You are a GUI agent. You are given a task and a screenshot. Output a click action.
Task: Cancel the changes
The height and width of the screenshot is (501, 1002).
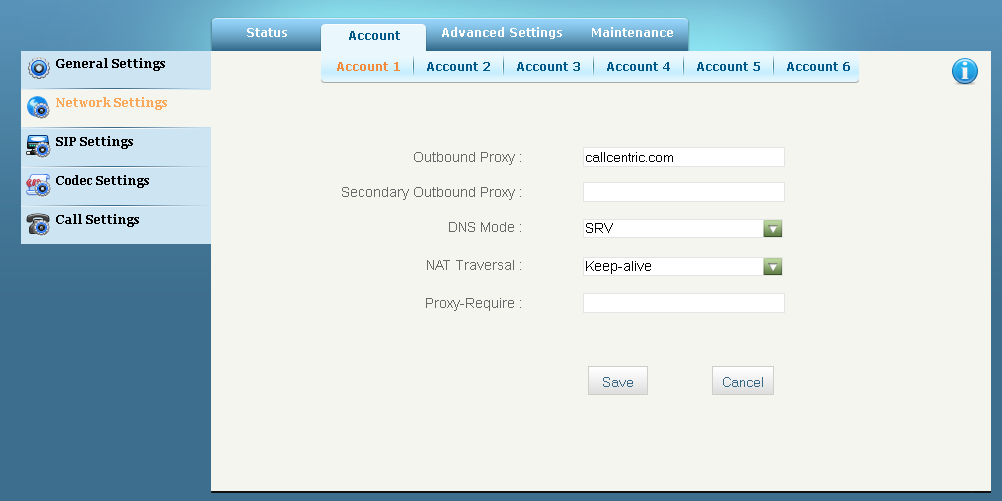pyautogui.click(x=743, y=381)
